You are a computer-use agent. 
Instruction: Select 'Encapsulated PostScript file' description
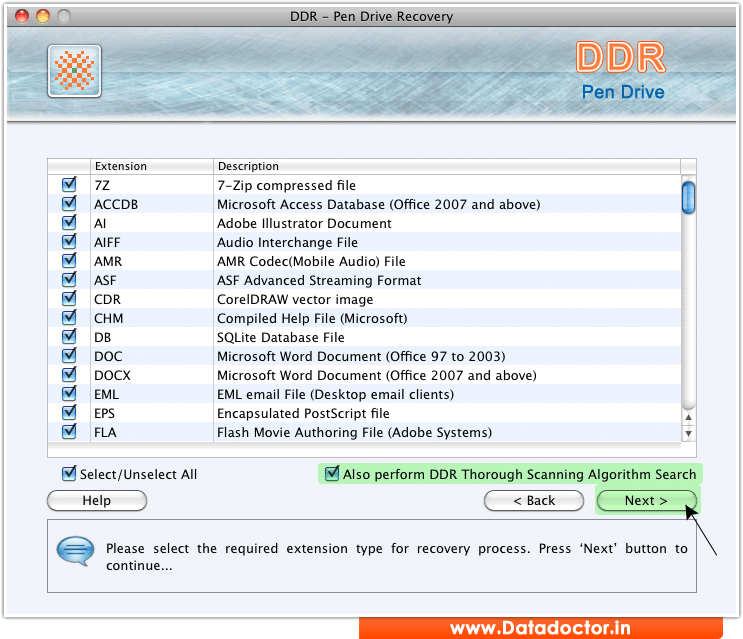point(303,413)
